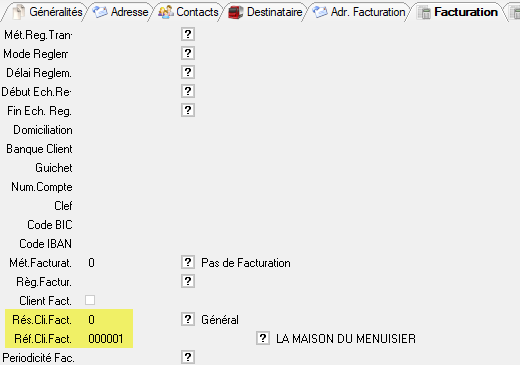The image size is (520, 365).
Task: Select the Destinataire tab
Action: coord(266,12)
